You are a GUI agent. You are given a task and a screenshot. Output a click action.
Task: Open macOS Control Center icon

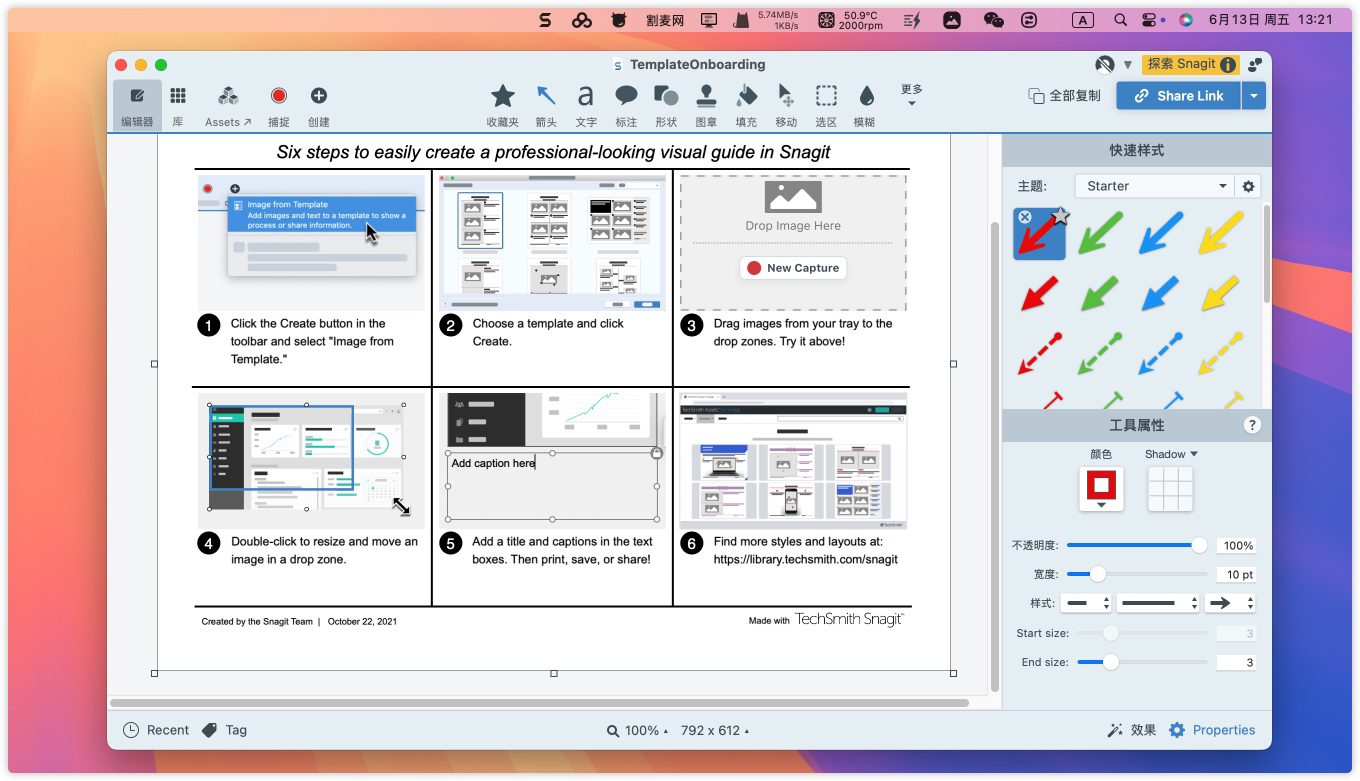pyautogui.click(x=1151, y=19)
